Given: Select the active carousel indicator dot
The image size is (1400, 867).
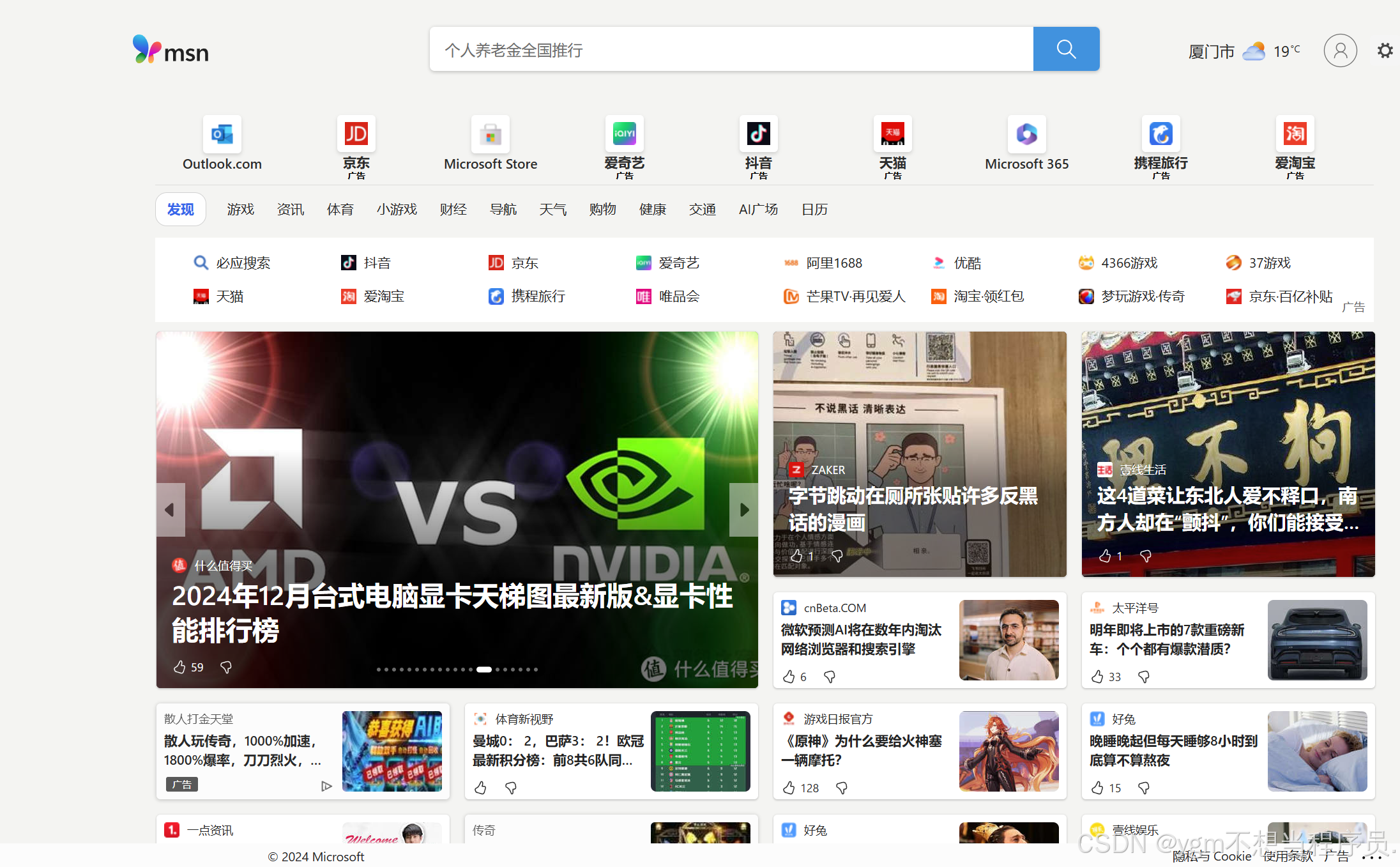Looking at the screenshot, I should [x=483, y=670].
